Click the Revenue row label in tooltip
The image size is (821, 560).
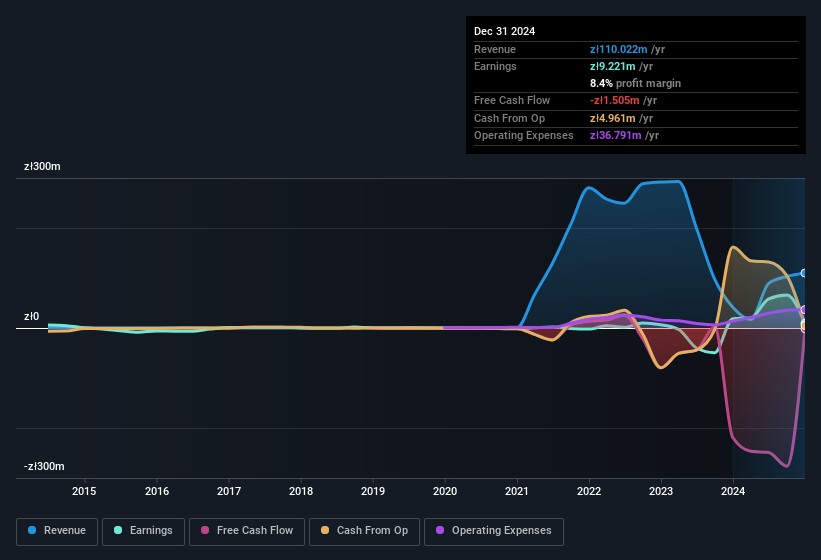tap(495, 49)
